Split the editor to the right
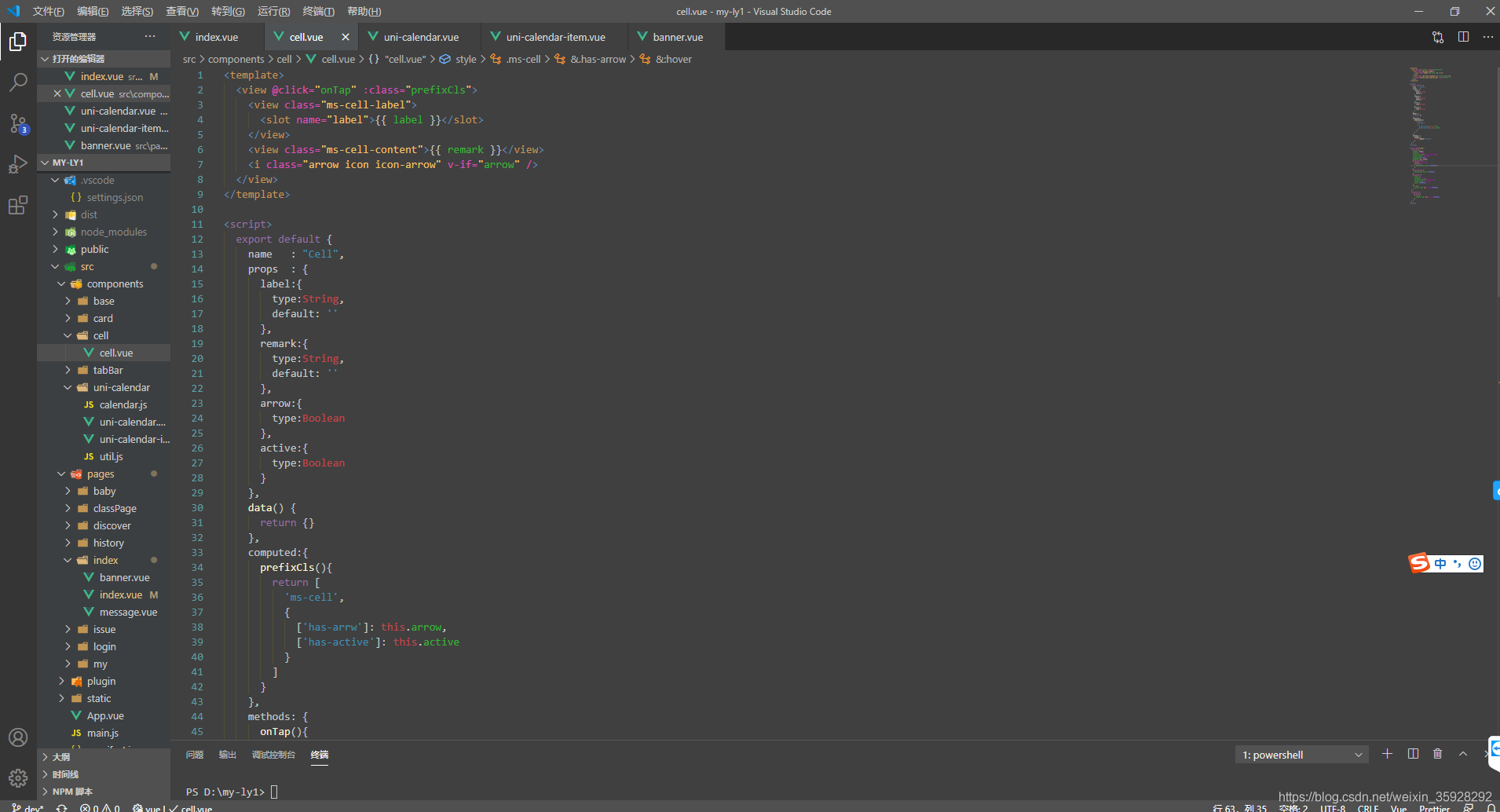The height and width of the screenshot is (812, 1500). 1463,37
